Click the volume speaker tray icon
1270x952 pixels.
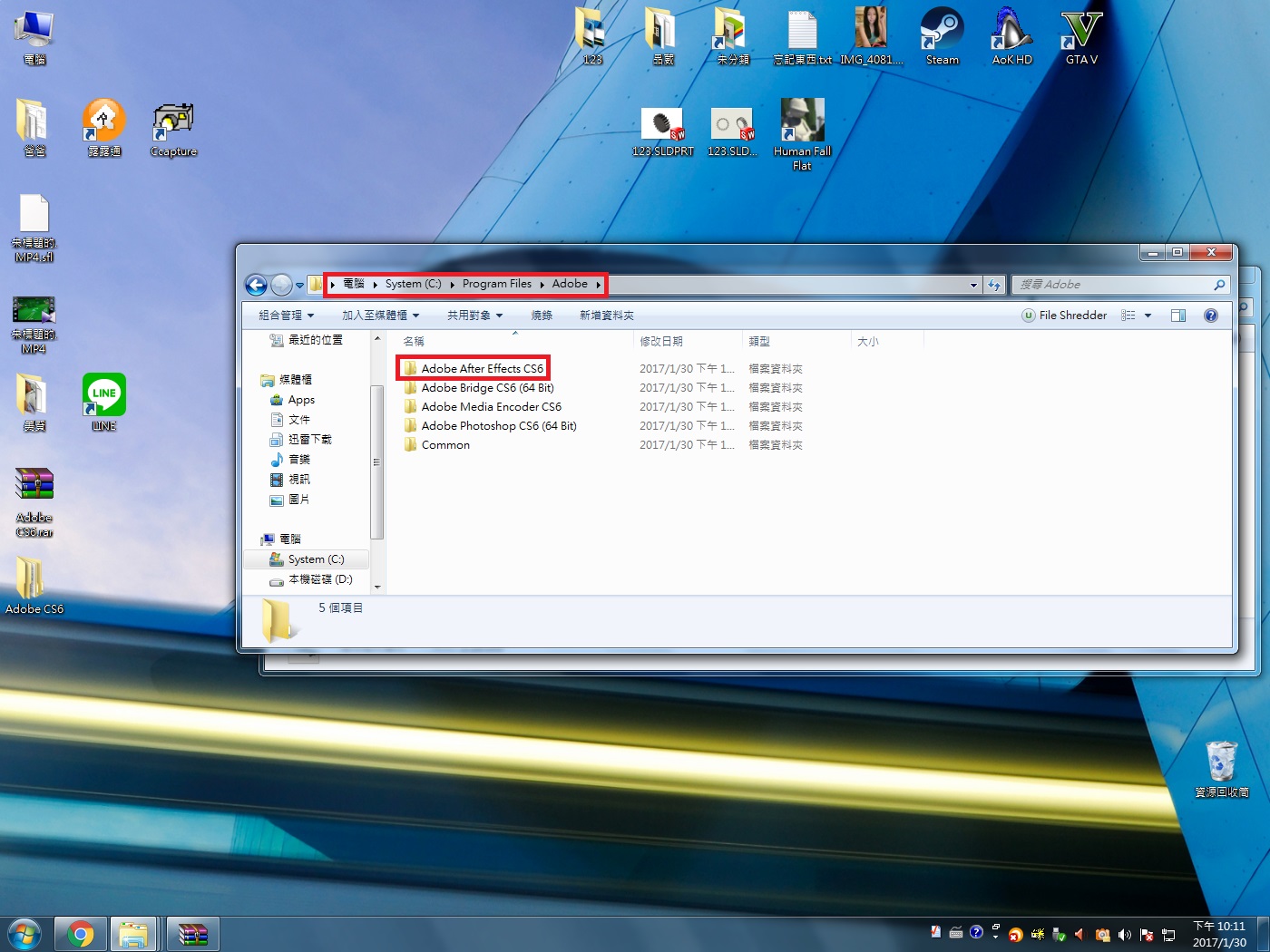1125,934
